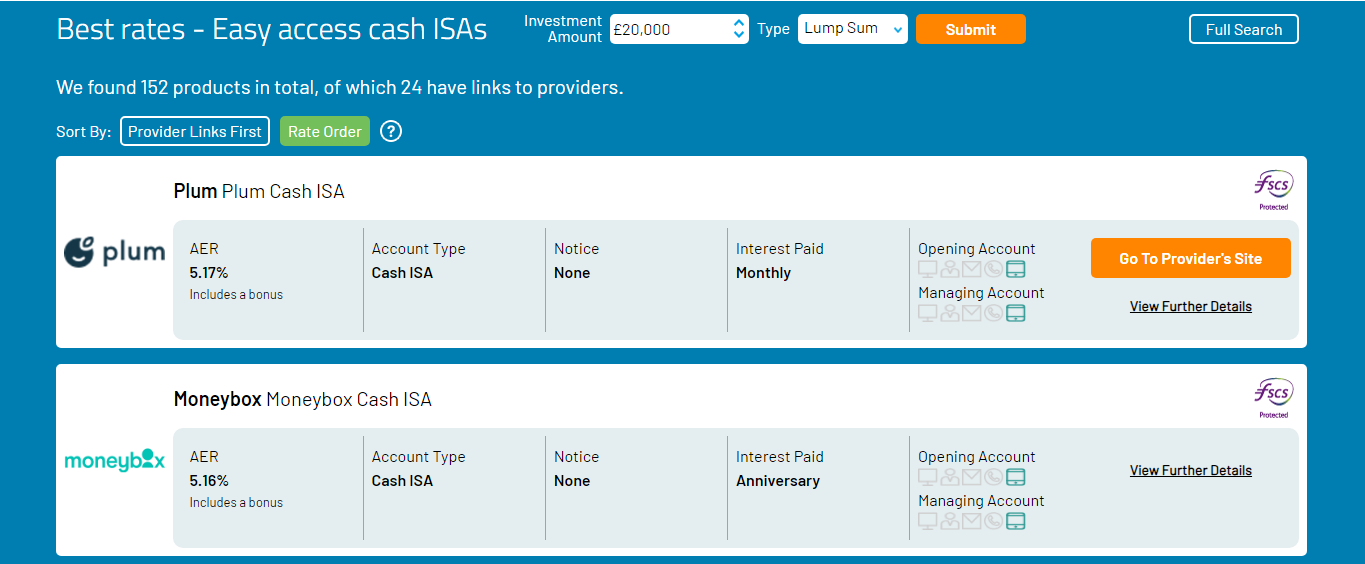Click Plum Managing Account telephone icon

tap(993, 313)
